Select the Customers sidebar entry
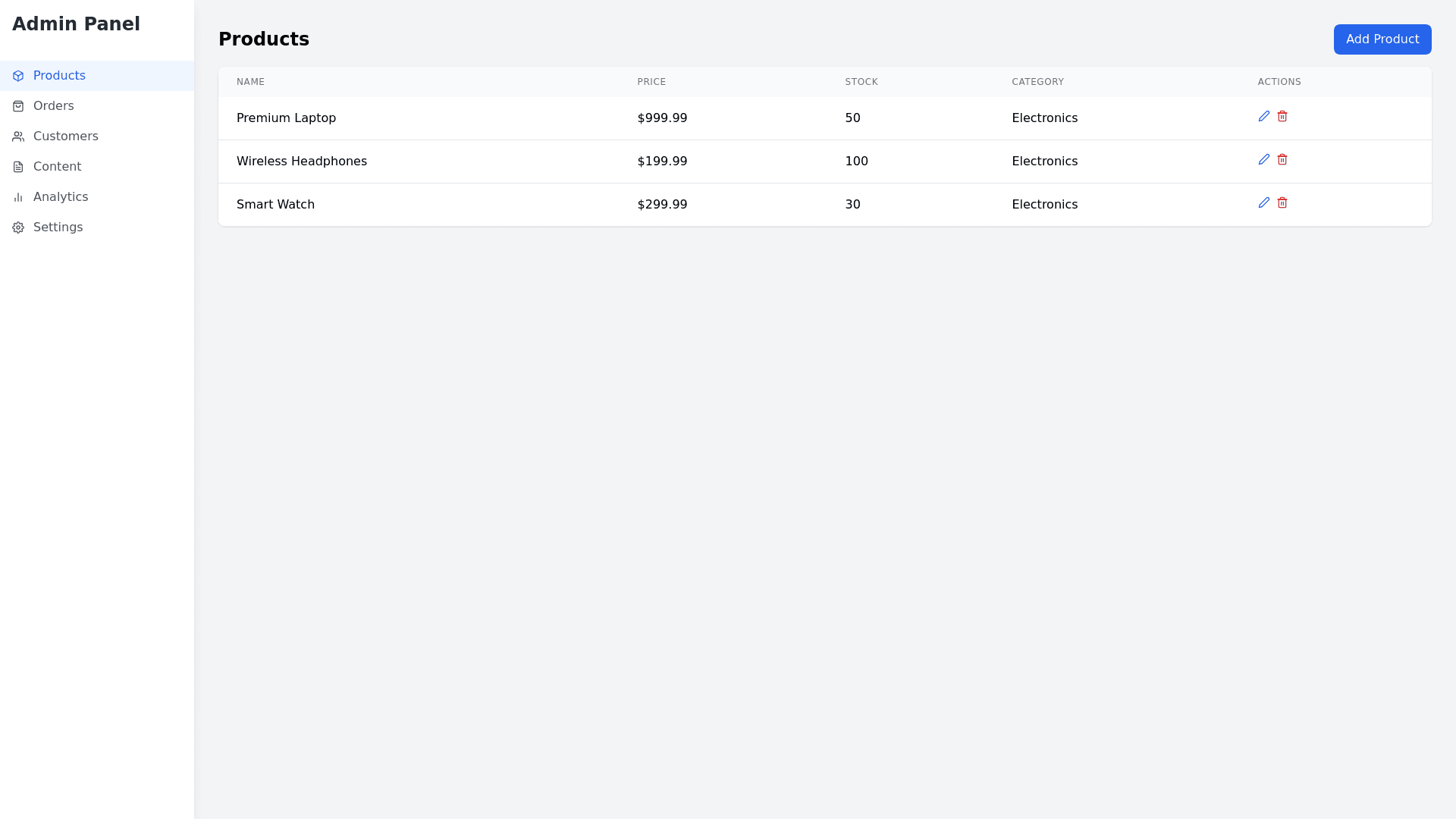Viewport: 1456px width, 819px height. pos(66,136)
